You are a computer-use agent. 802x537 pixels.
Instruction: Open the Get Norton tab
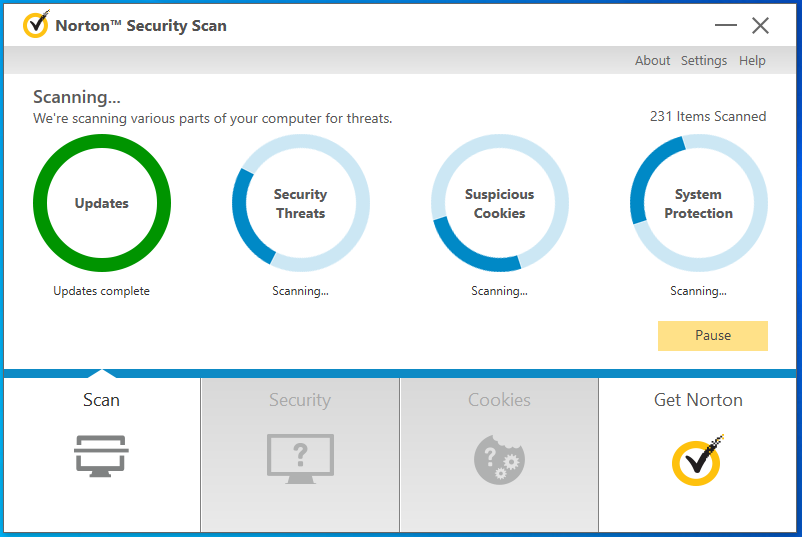(x=698, y=401)
